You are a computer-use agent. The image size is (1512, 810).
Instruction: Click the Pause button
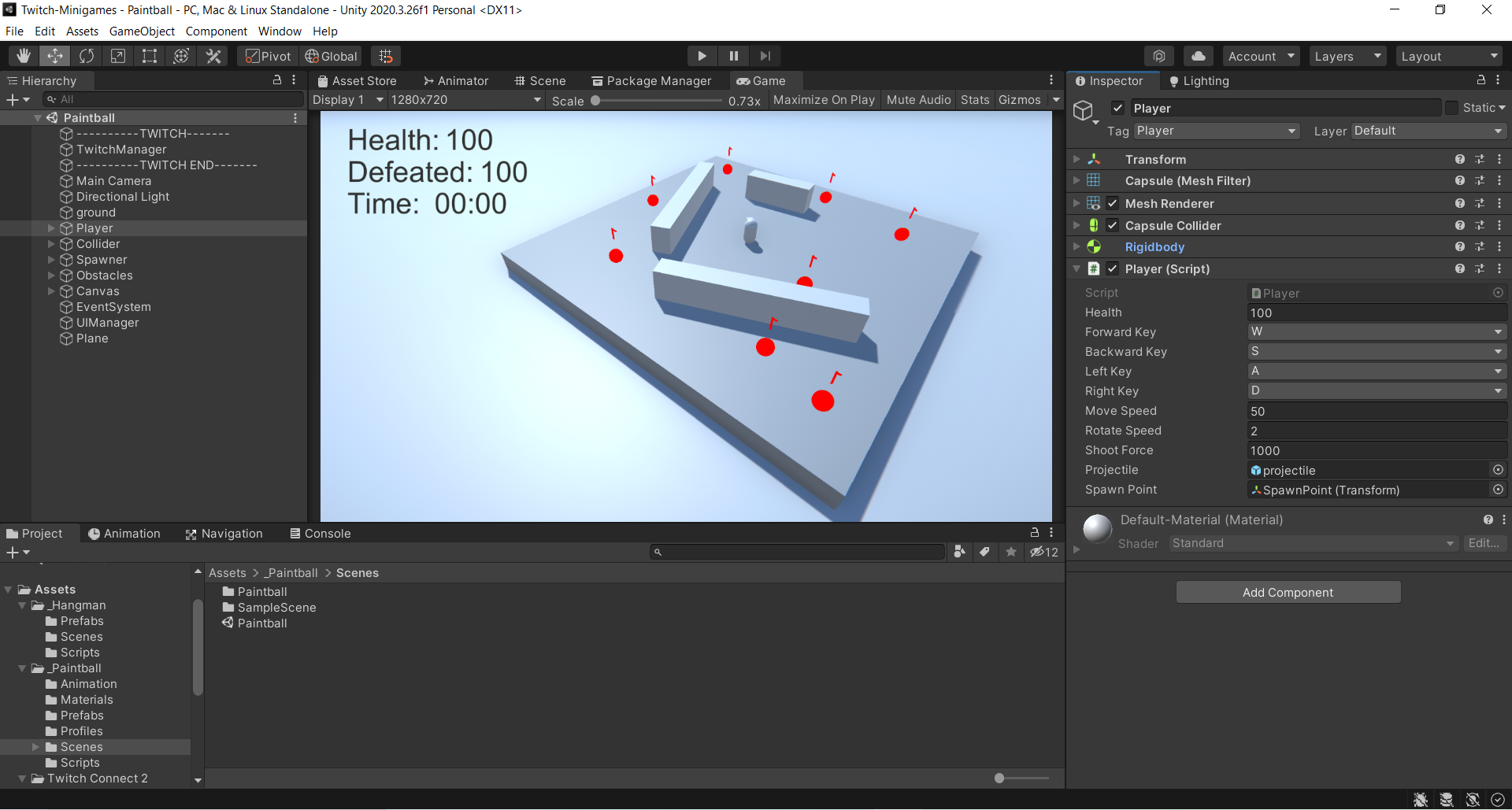[x=733, y=56]
